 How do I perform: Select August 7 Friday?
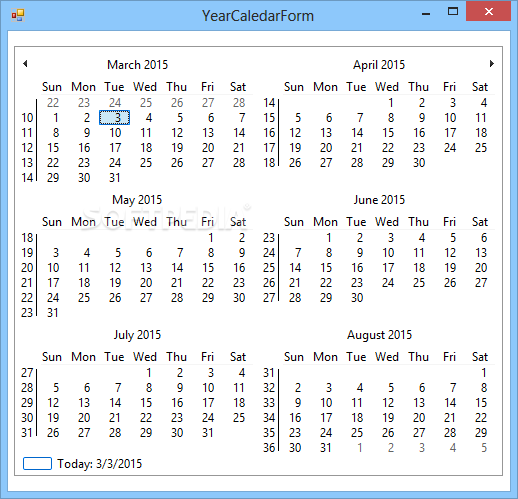pyautogui.click(x=452, y=388)
